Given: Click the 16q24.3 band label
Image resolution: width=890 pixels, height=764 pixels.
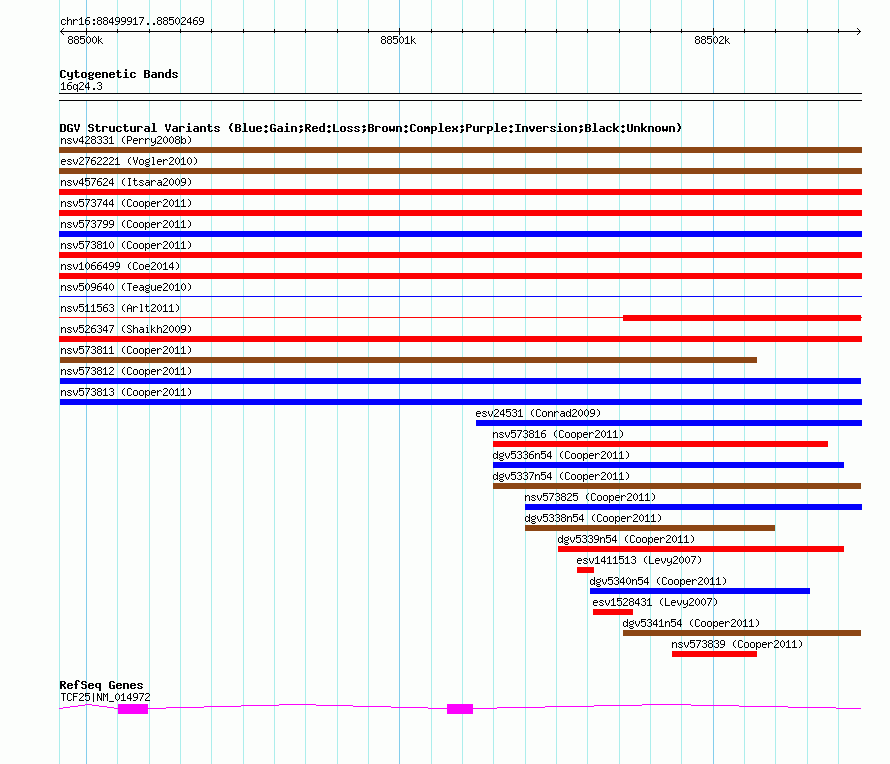Looking at the screenshot, I should point(81,86).
